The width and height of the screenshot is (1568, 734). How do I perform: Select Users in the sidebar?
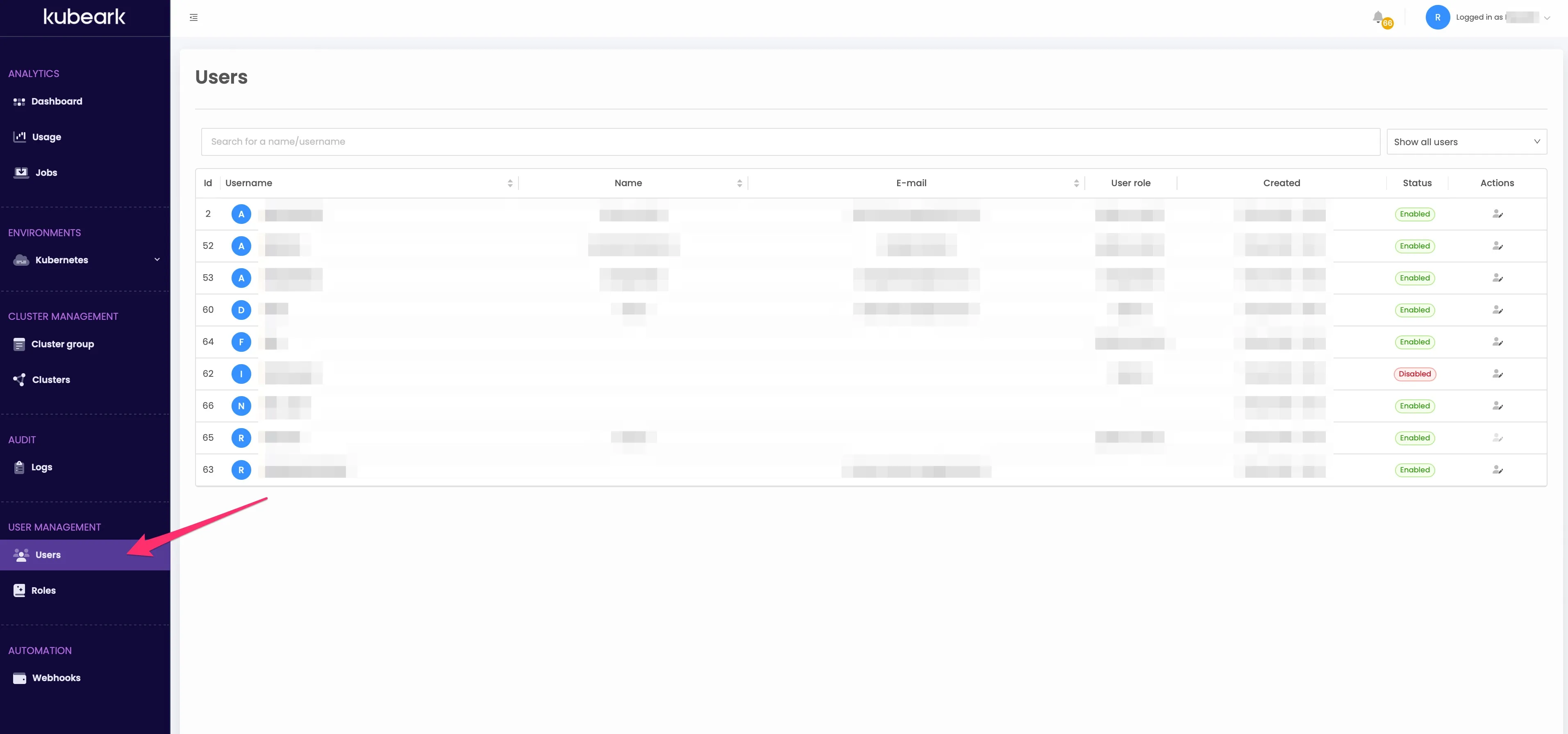pyautogui.click(x=84, y=555)
